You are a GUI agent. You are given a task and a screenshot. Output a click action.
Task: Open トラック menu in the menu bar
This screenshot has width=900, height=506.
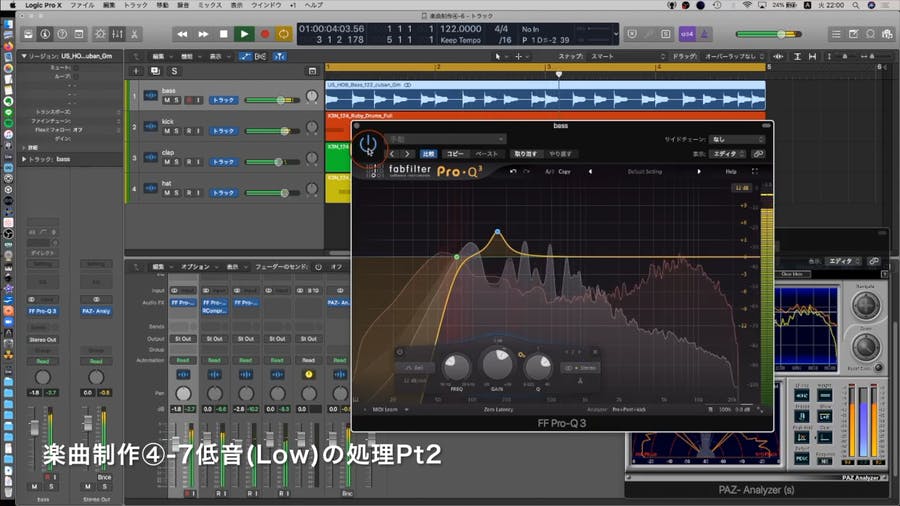(135, 5)
